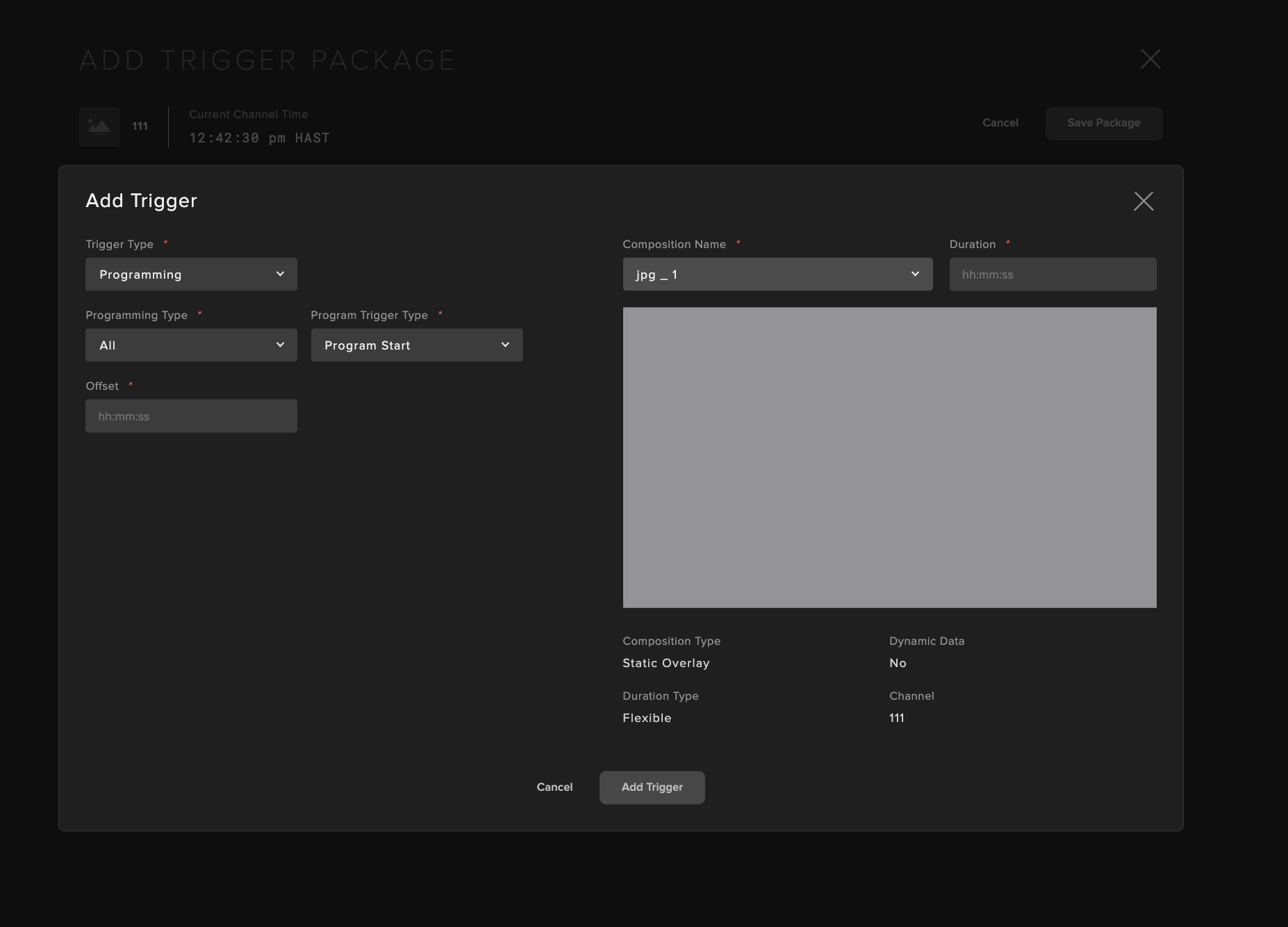
Task: Click the Static Overlay composition type value
Action: (666, 663)
